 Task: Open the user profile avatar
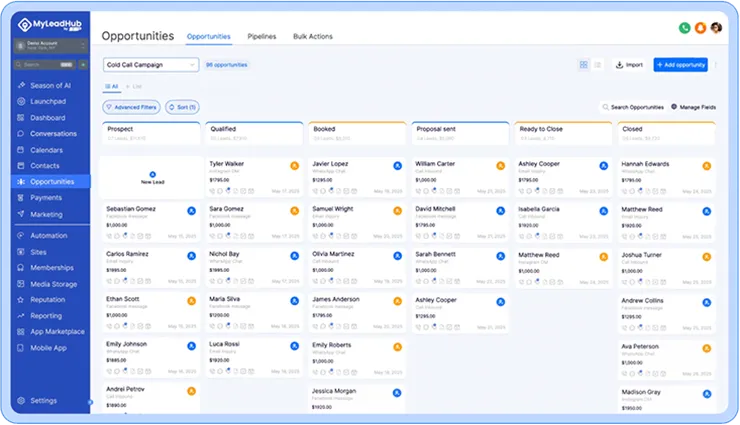(x=716, y=28)
